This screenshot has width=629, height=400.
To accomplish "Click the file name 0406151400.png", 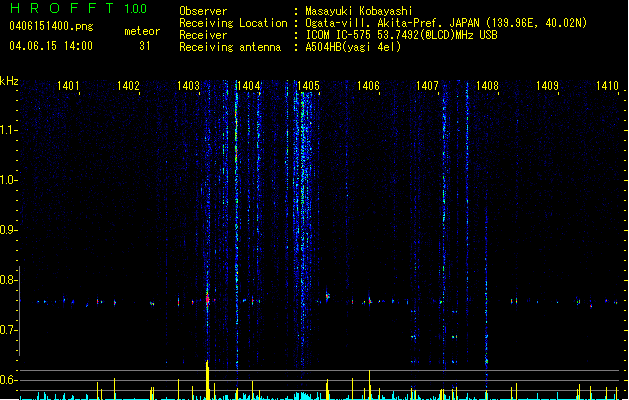I will point(51,26).
